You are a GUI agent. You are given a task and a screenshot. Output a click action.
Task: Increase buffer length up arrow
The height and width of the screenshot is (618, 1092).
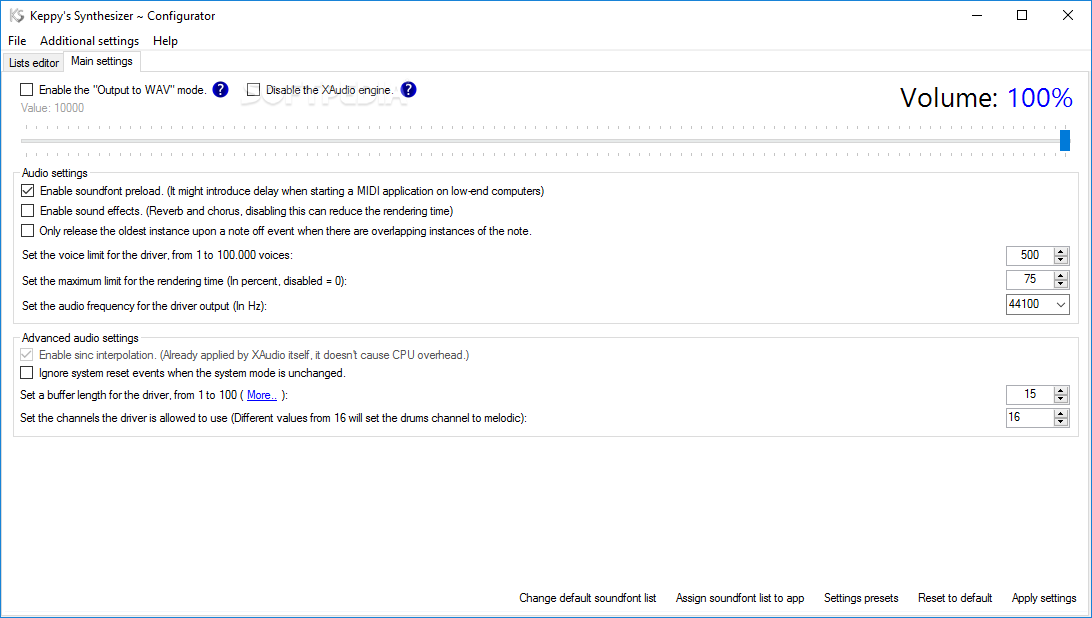click(1061, 391)
